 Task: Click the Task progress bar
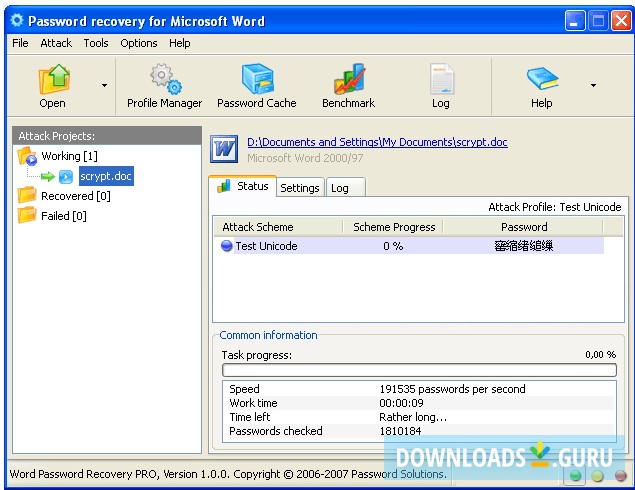click(419, 370)
